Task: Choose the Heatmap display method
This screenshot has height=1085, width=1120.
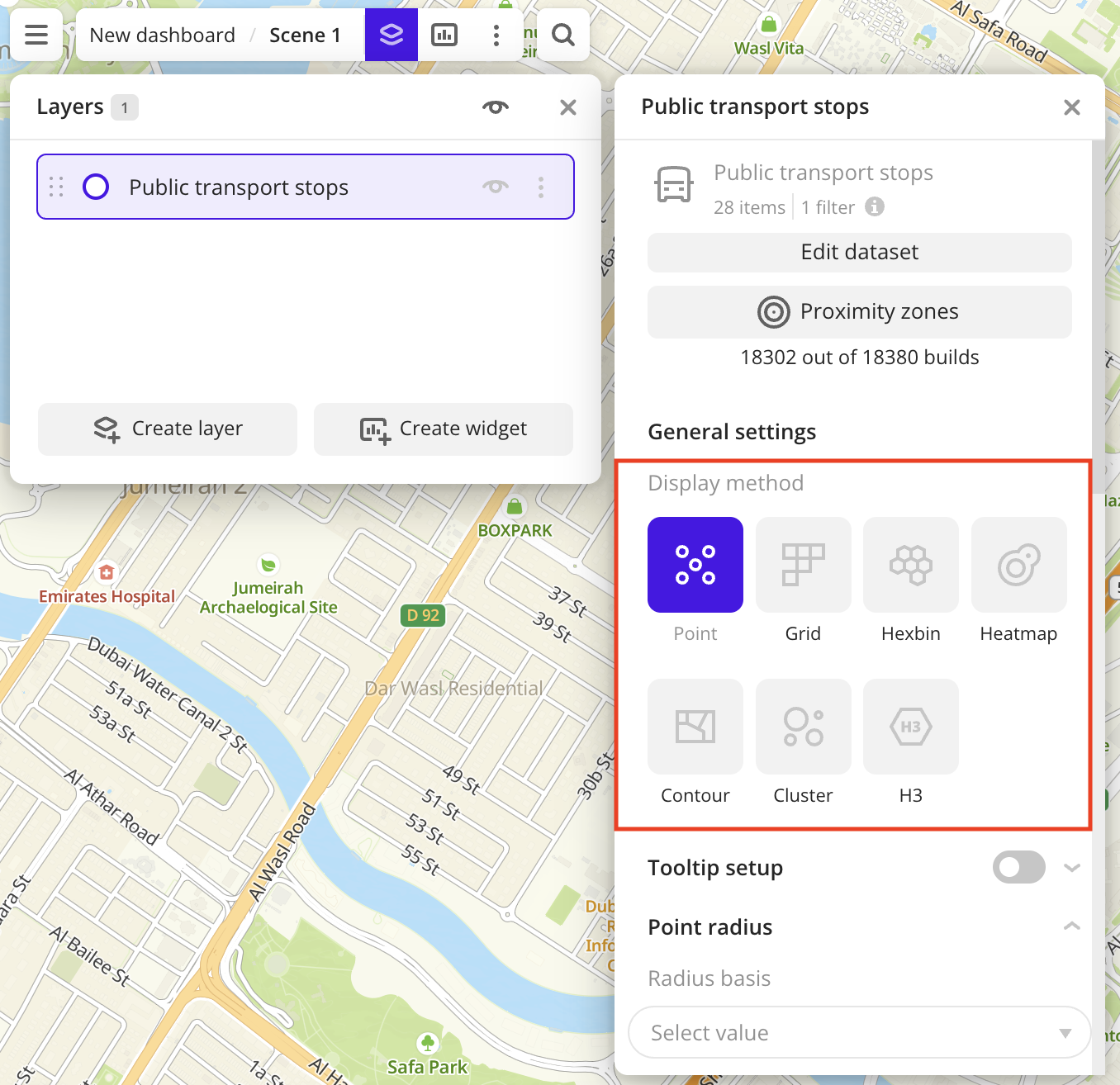Action: 1018,565
